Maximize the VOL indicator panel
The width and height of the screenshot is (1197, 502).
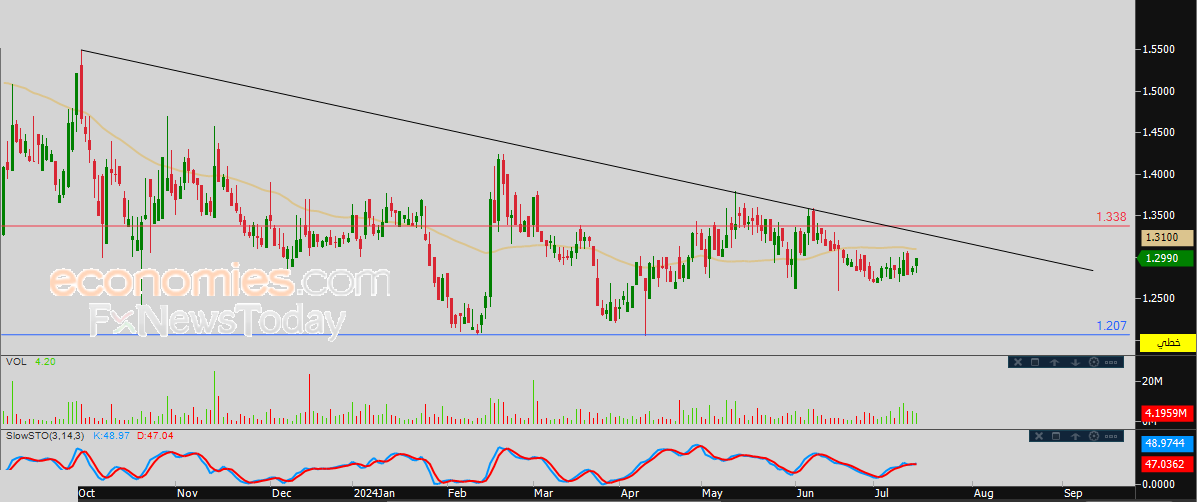click(1035, 362)
